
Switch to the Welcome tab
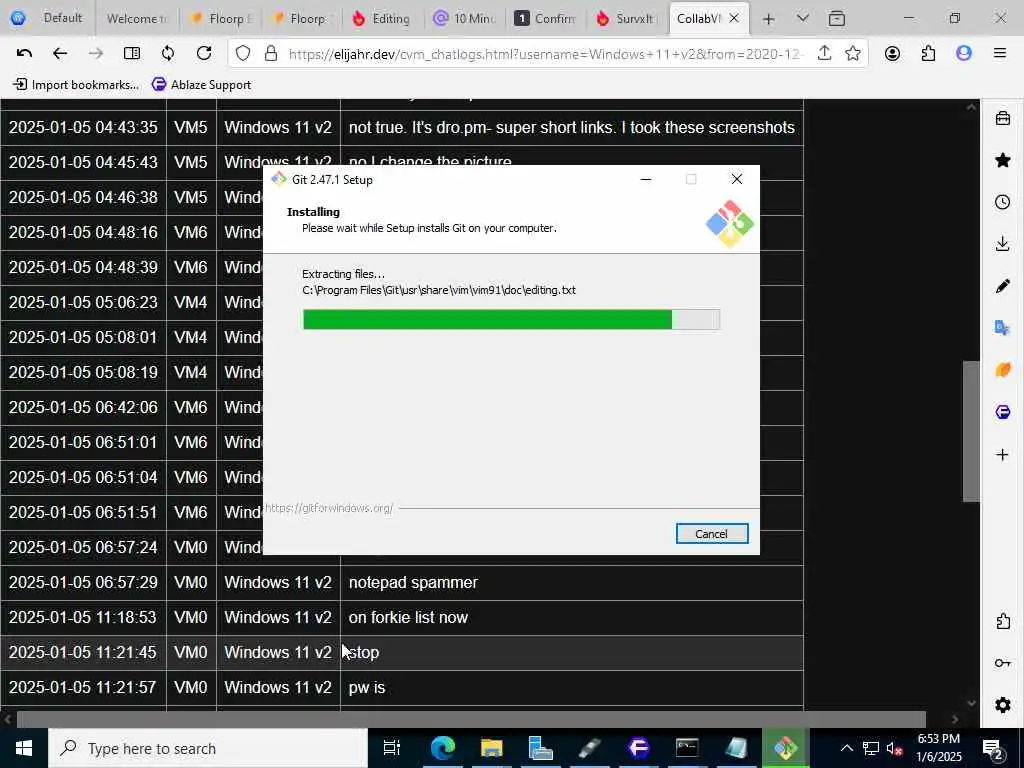(x=136, y=18)
